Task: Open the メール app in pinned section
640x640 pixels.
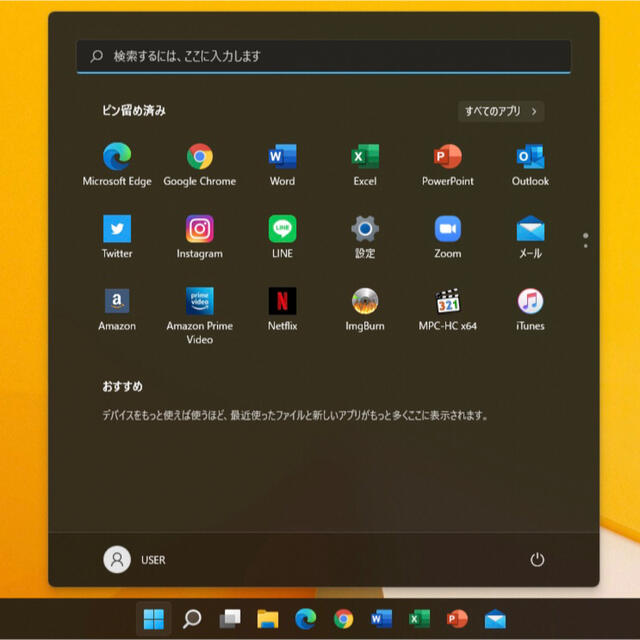Action: (530, 237)
